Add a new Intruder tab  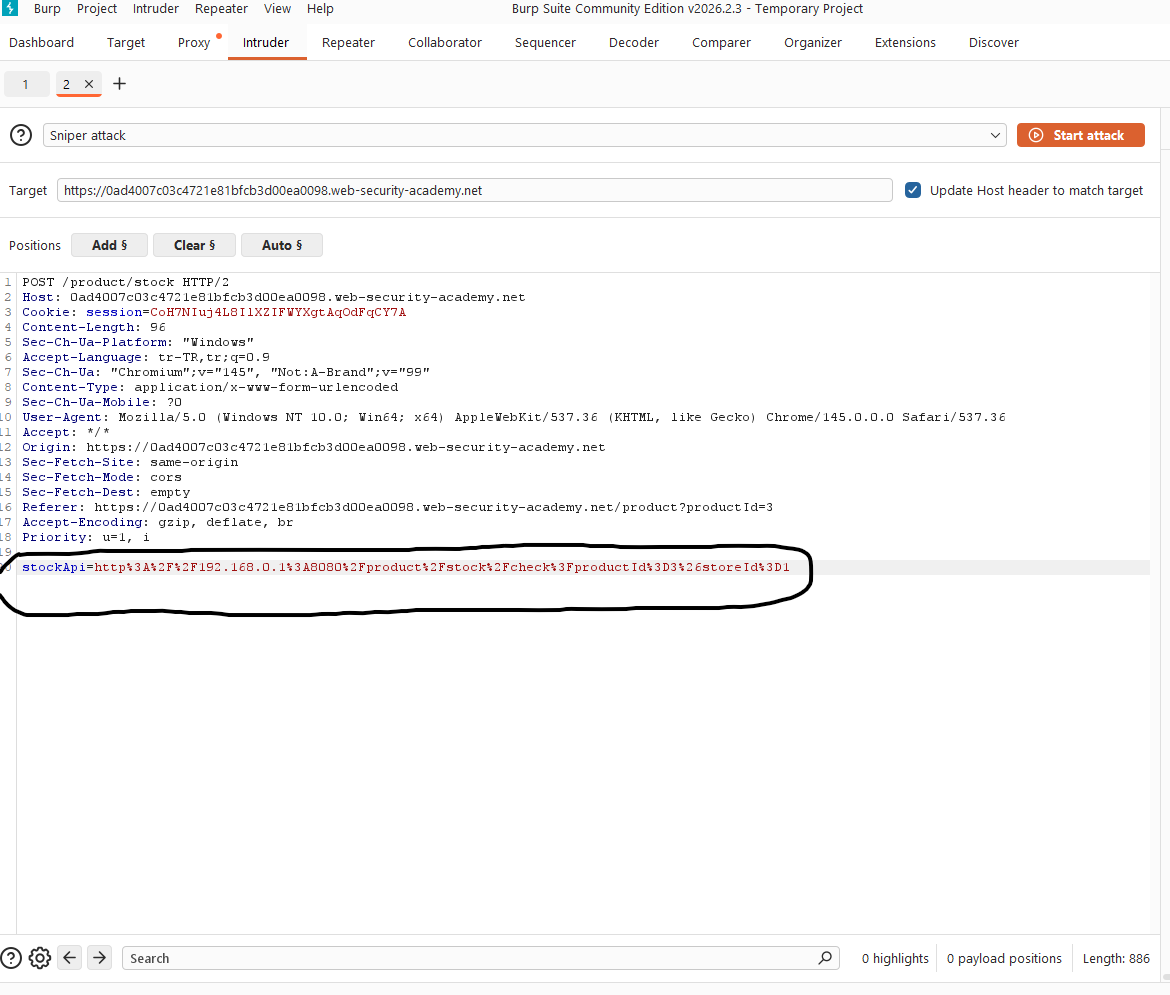pyautogui.click(x=119, y=84)
